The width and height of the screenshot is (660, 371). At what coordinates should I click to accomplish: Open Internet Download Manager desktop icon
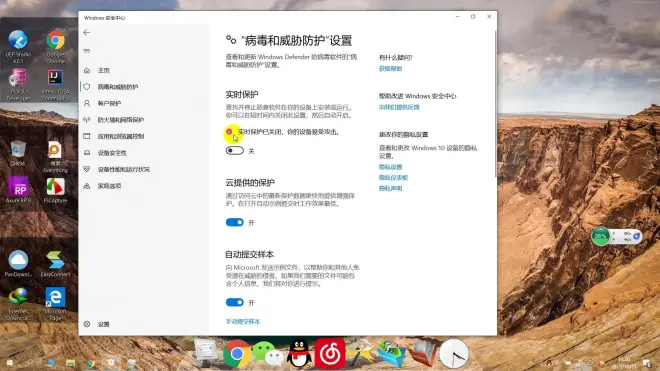tap(18, 303)
